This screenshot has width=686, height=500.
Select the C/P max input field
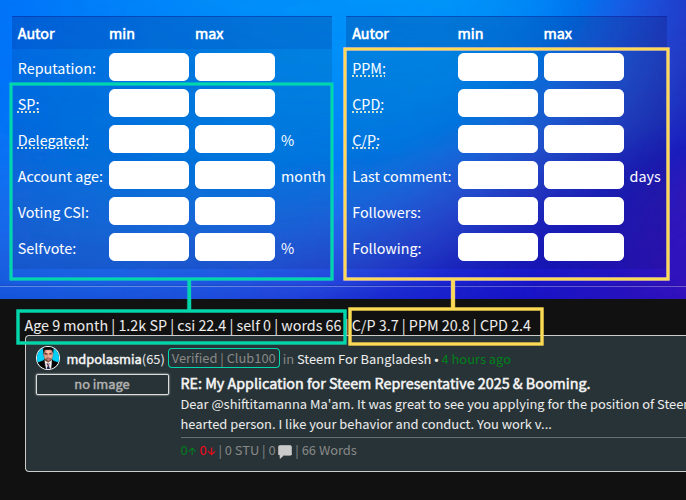tap(584, 139)
